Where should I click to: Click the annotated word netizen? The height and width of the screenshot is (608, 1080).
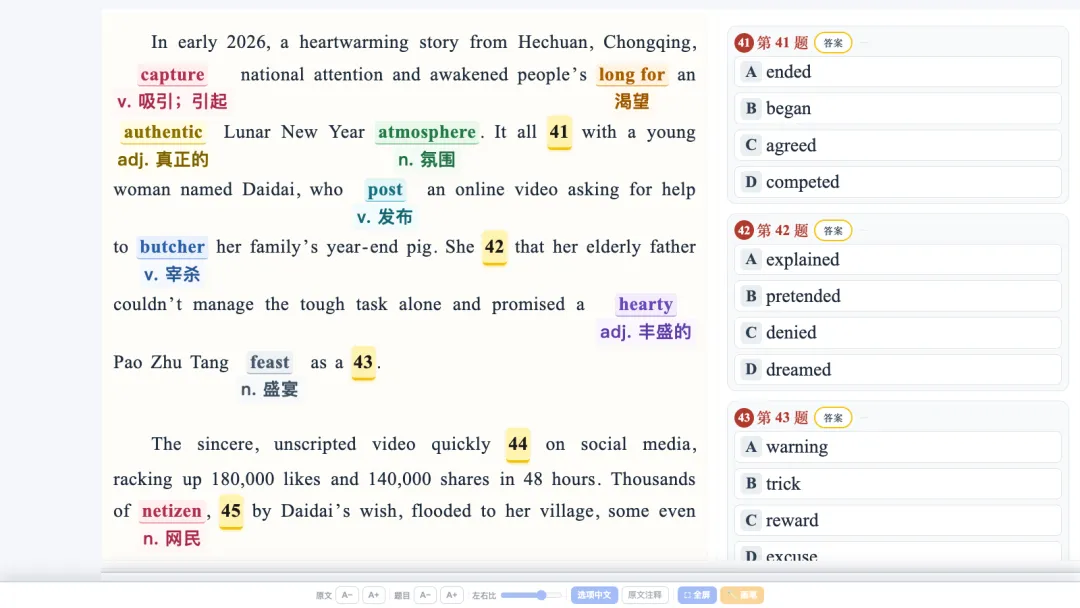pyautogui.click(x=172, y=511)
